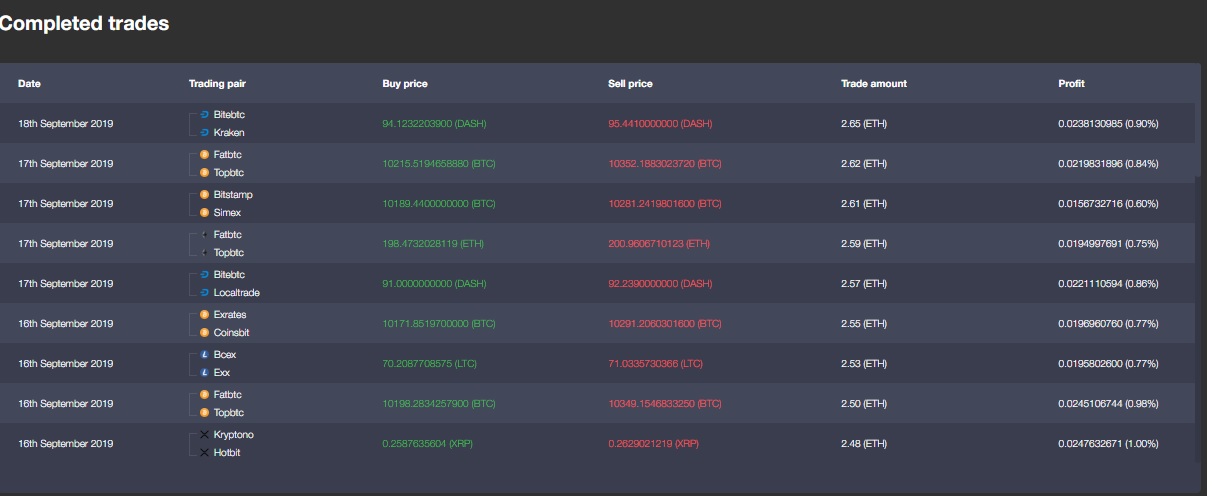Click the DASH icon beside Bitebtc in the 2.57 ETH row
1215x496 pixels.
point(204,275)
